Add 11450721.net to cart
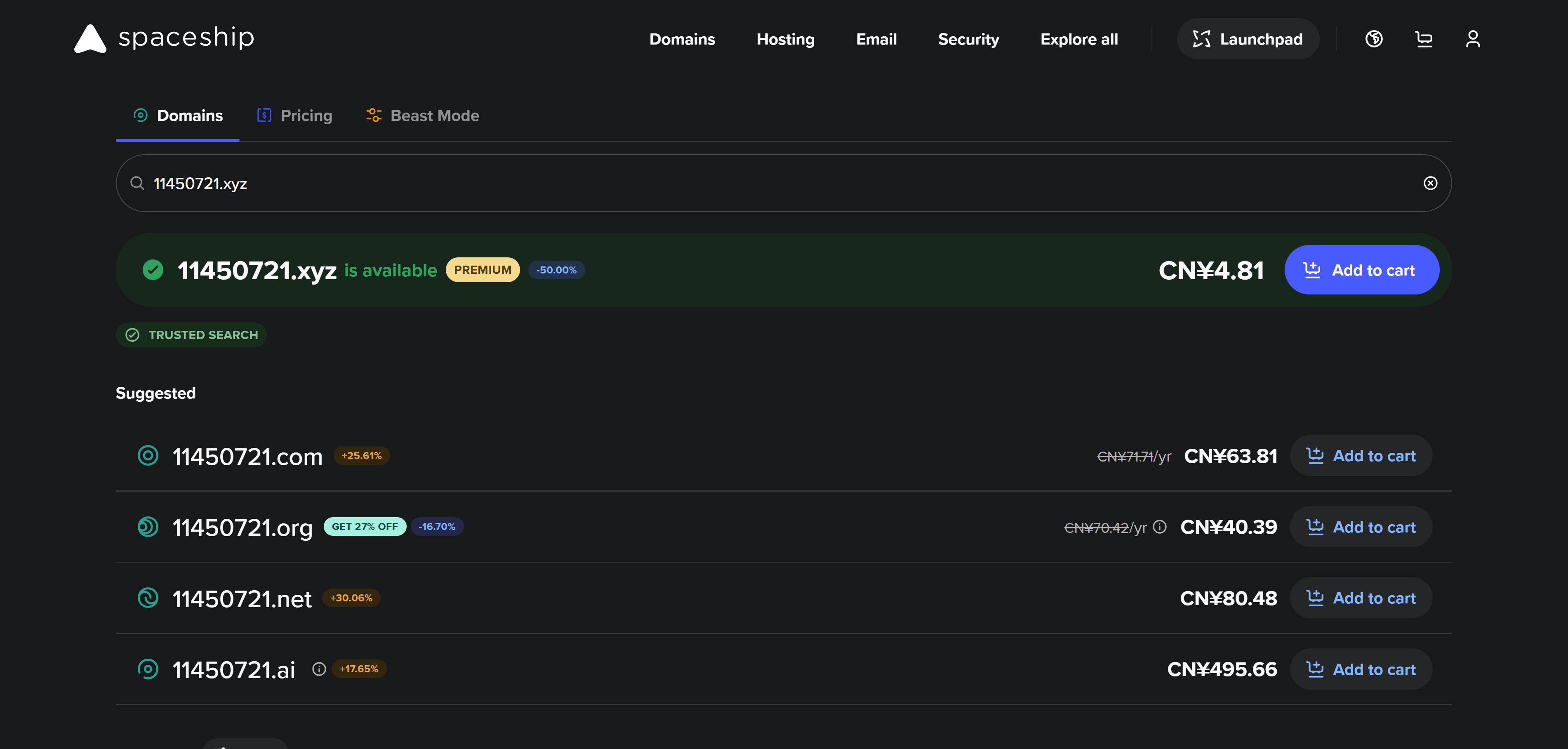The width and height of the screenshot is (1568, 749). pyautogui.click(x=1361, y=598)
